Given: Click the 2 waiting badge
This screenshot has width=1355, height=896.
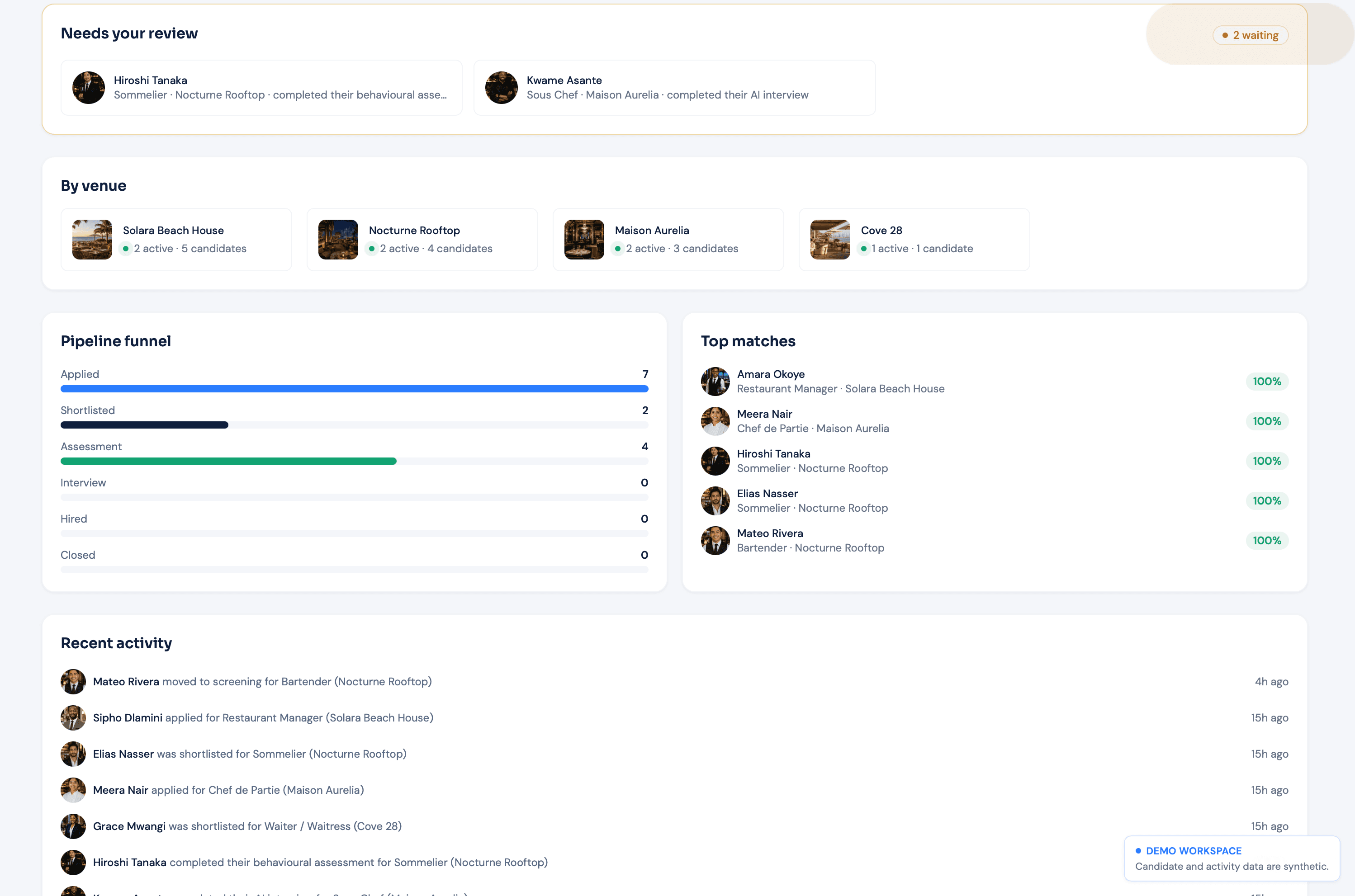Looking at the screenshot, I should (1250, 35).
